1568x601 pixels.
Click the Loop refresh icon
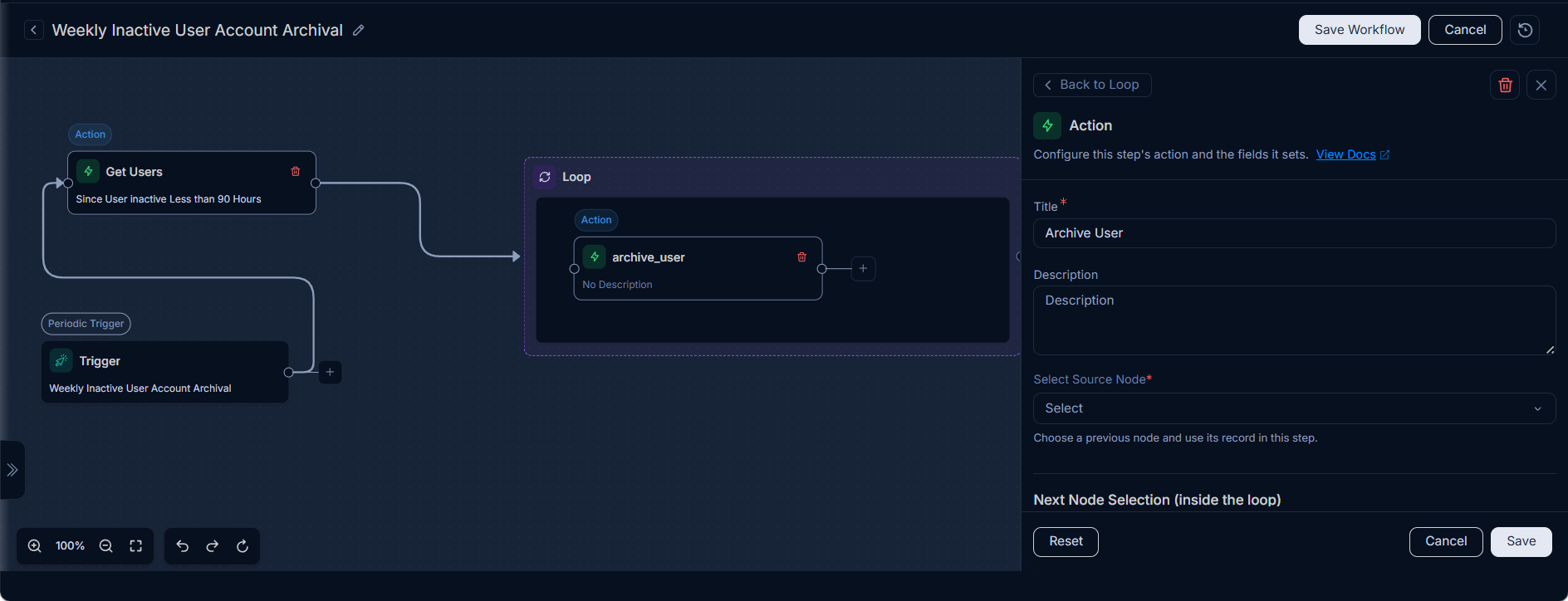click(545, 177)
